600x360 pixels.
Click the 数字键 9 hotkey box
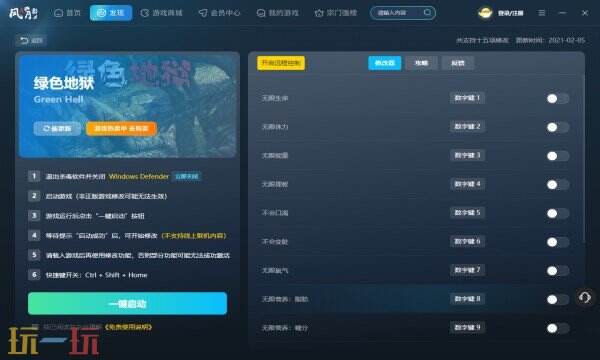pyautogui.click(x=467, y=327)
